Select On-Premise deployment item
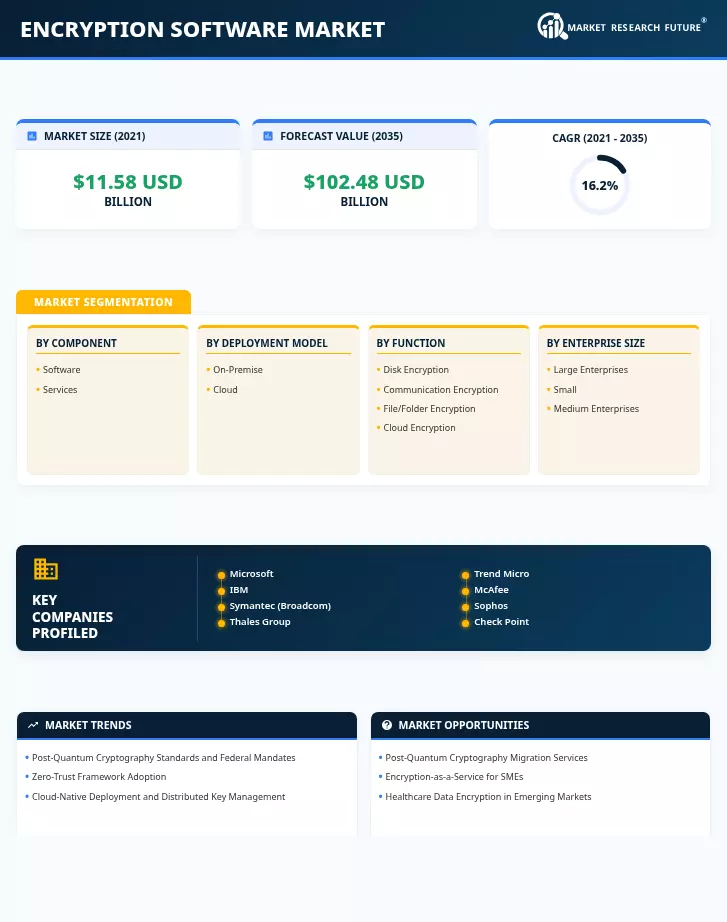The image size is (727, 922). (x=238, y=370)
